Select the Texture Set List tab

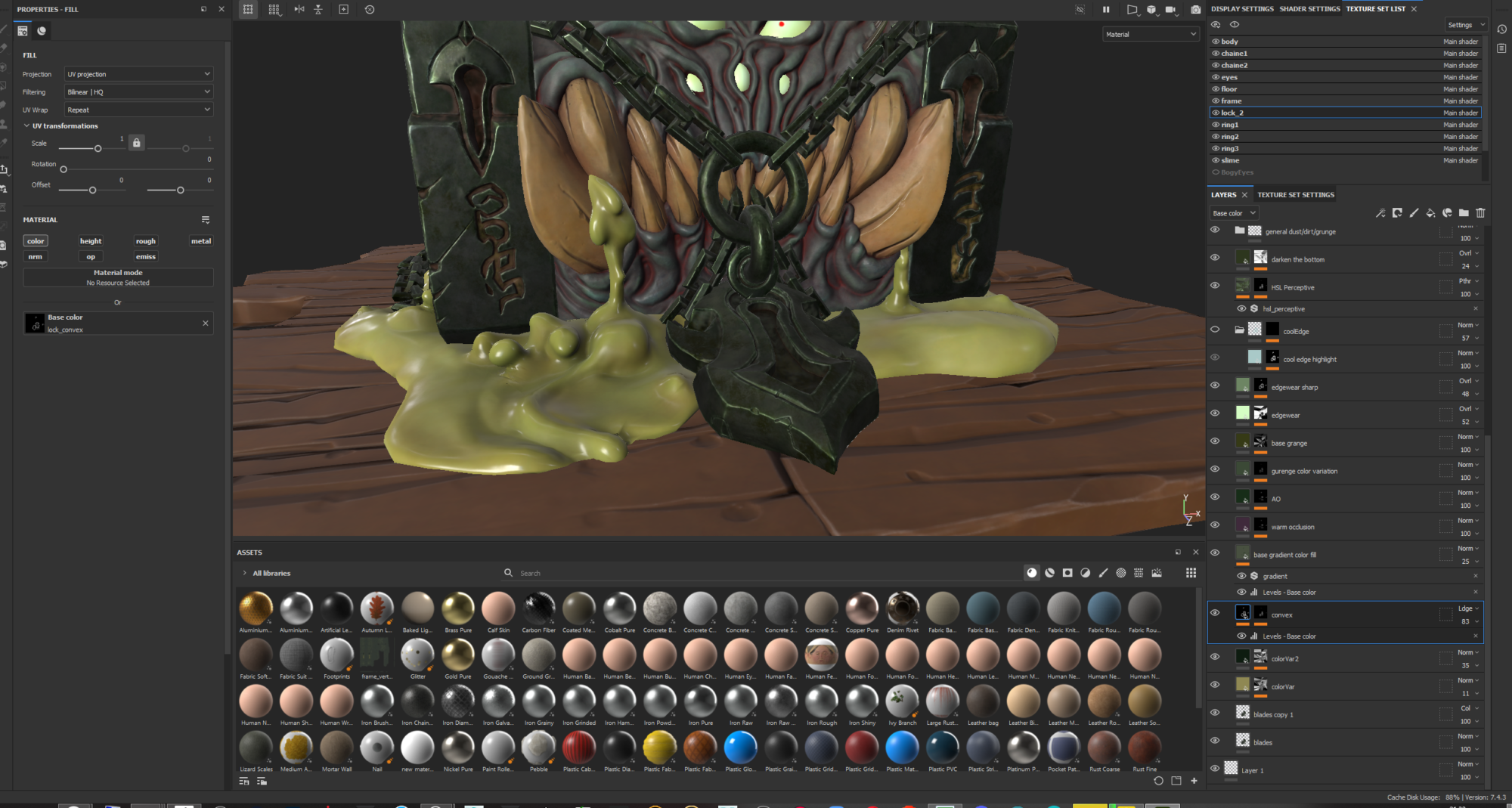click(1375, 9)
